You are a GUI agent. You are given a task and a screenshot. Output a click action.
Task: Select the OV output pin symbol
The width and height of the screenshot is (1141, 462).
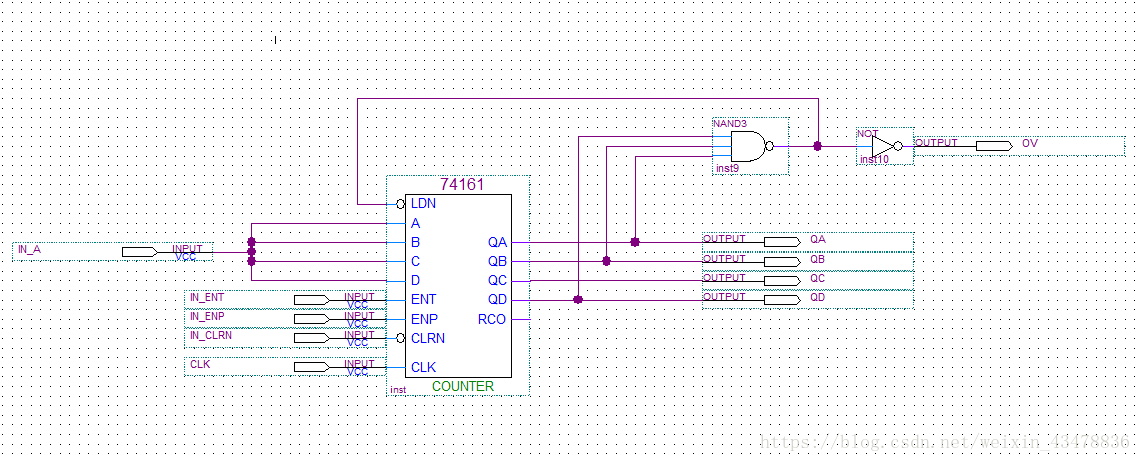[x=994, y=146]
